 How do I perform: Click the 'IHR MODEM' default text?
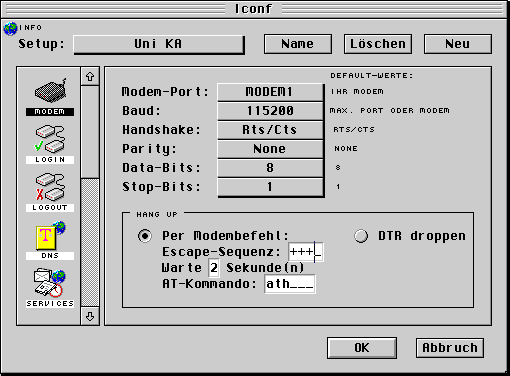[357, 91]
